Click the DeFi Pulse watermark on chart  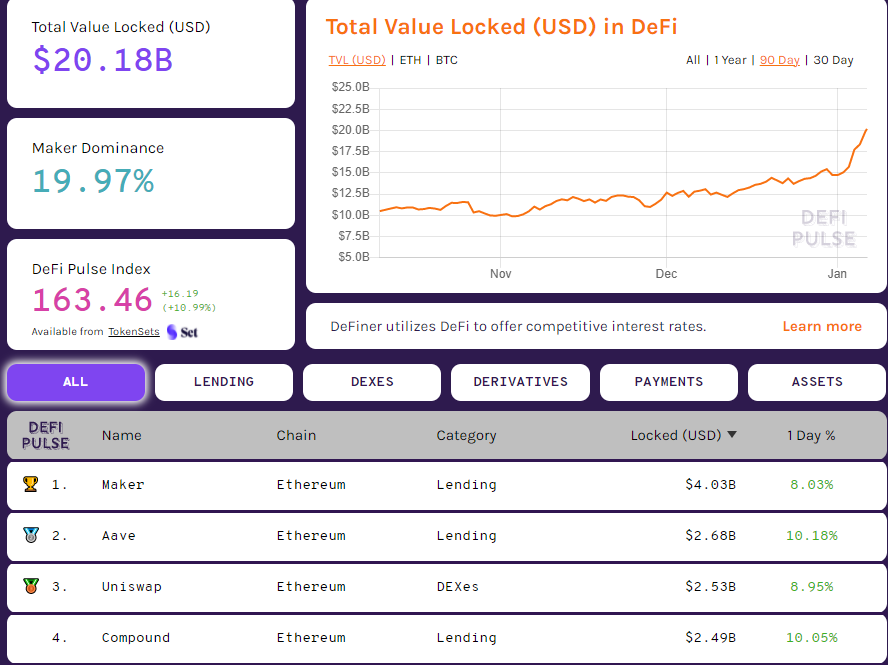(x=823, y=227)
